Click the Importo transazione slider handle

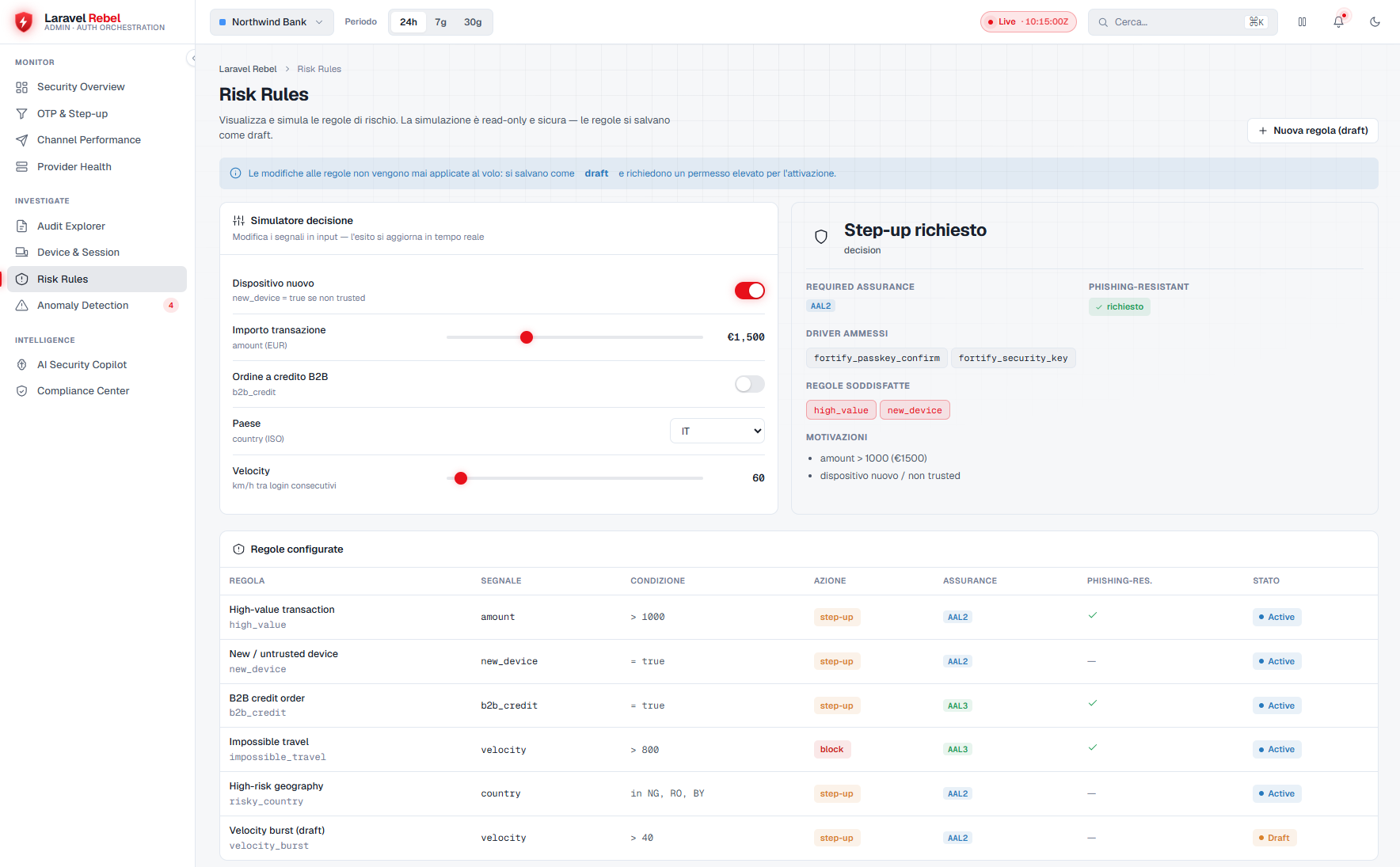click(x=527, y=337)
